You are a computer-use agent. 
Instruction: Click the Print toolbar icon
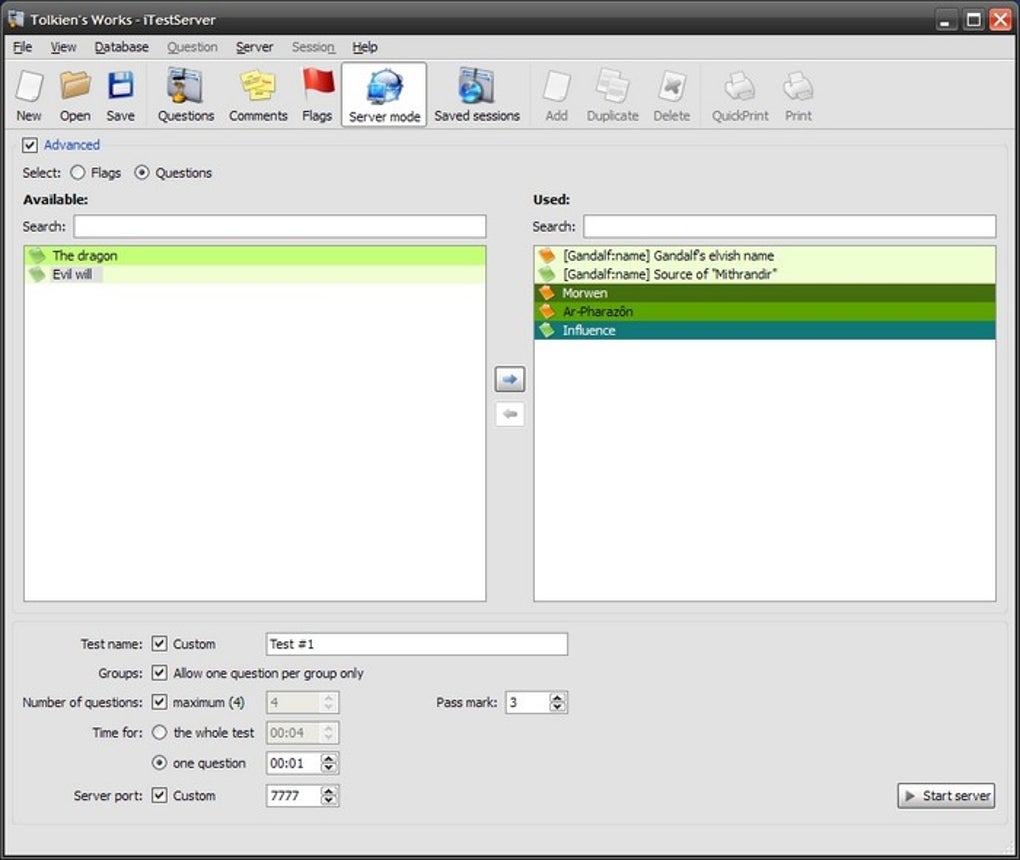point(798,96)
